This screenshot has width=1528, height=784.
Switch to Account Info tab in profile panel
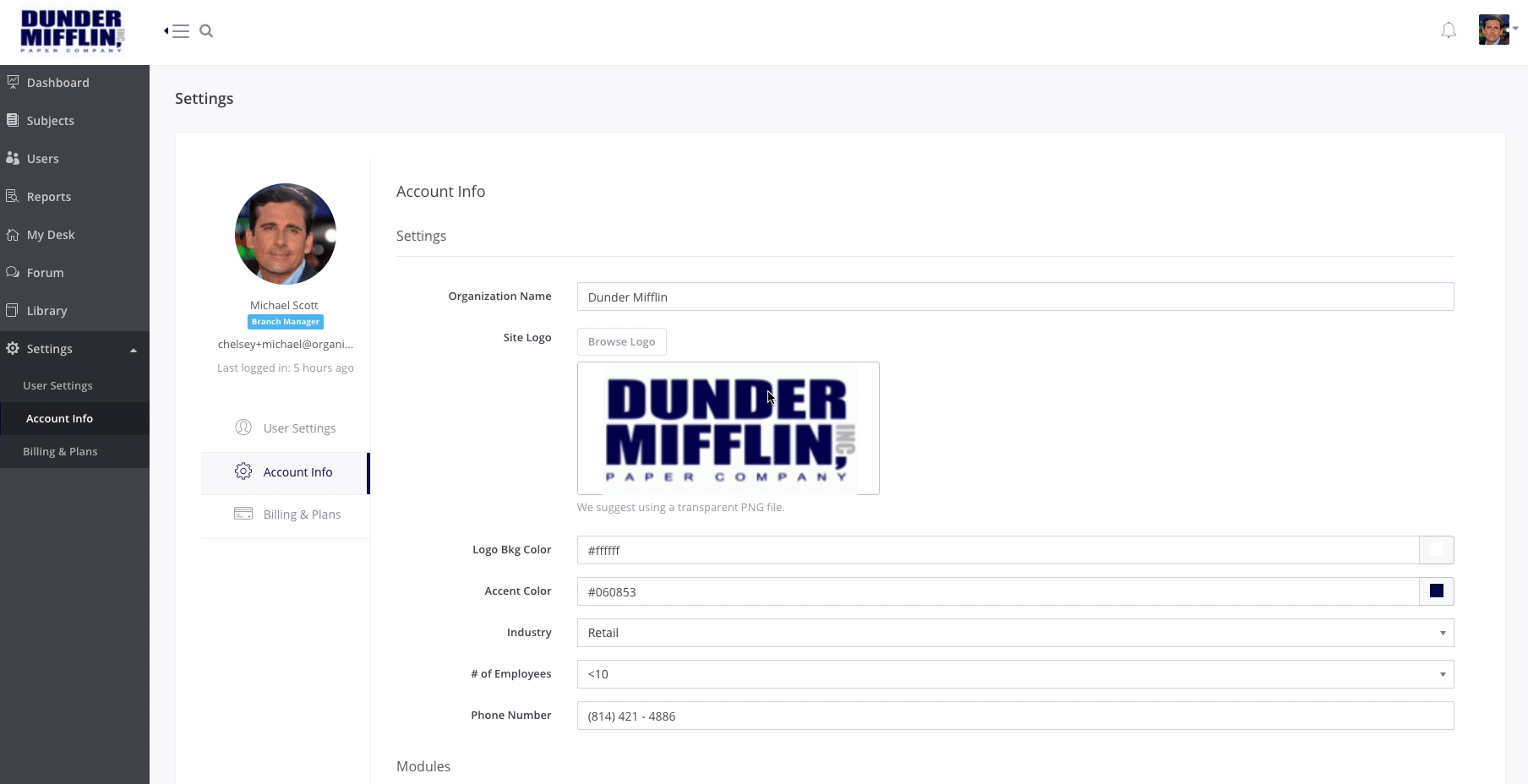[x=286, y=472]
